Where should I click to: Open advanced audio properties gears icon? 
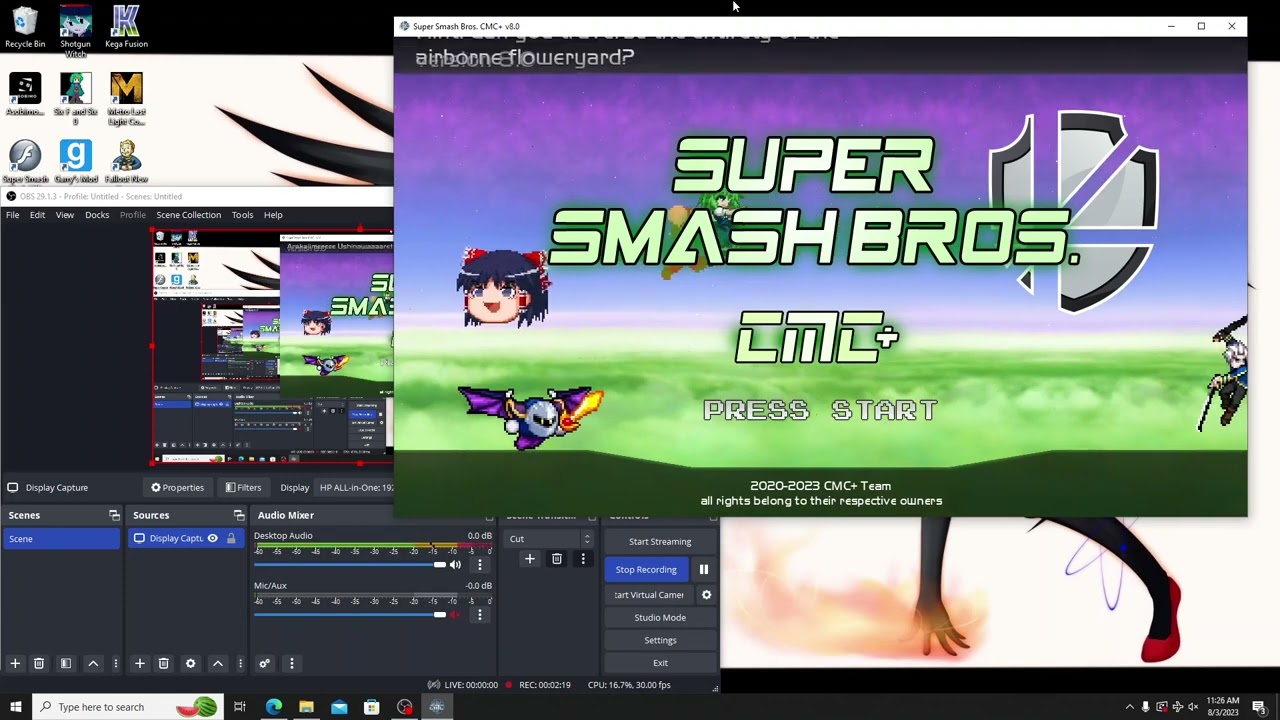pos(265,663)
